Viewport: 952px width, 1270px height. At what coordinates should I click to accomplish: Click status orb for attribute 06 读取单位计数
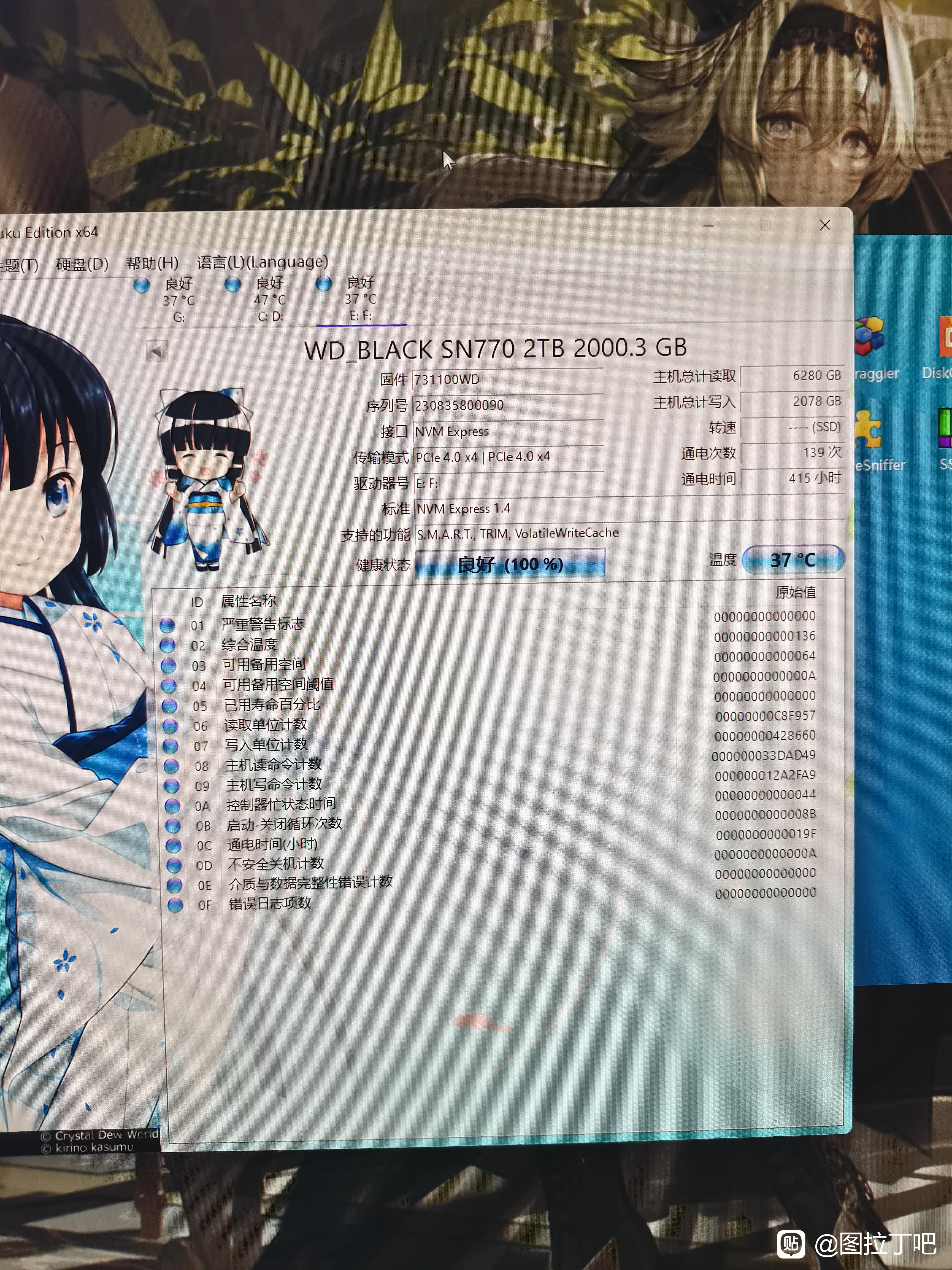pyautogui.click(x=170, y=726)
